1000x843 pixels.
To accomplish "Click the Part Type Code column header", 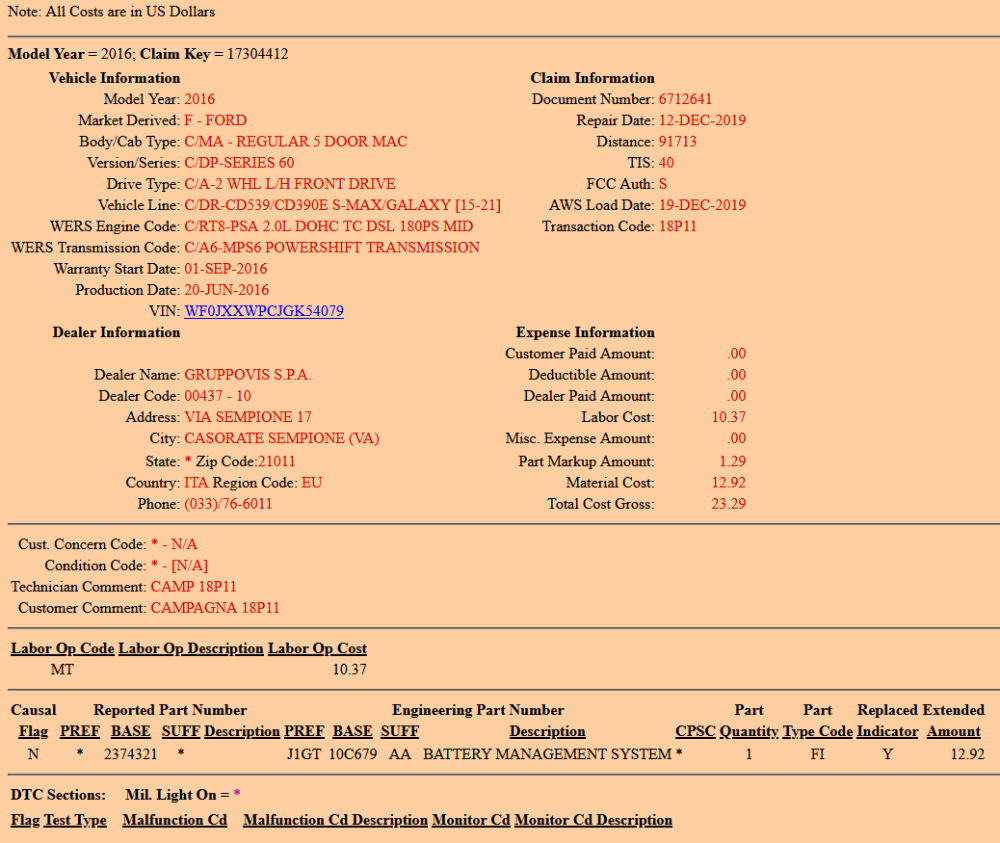I will [817, 731].
